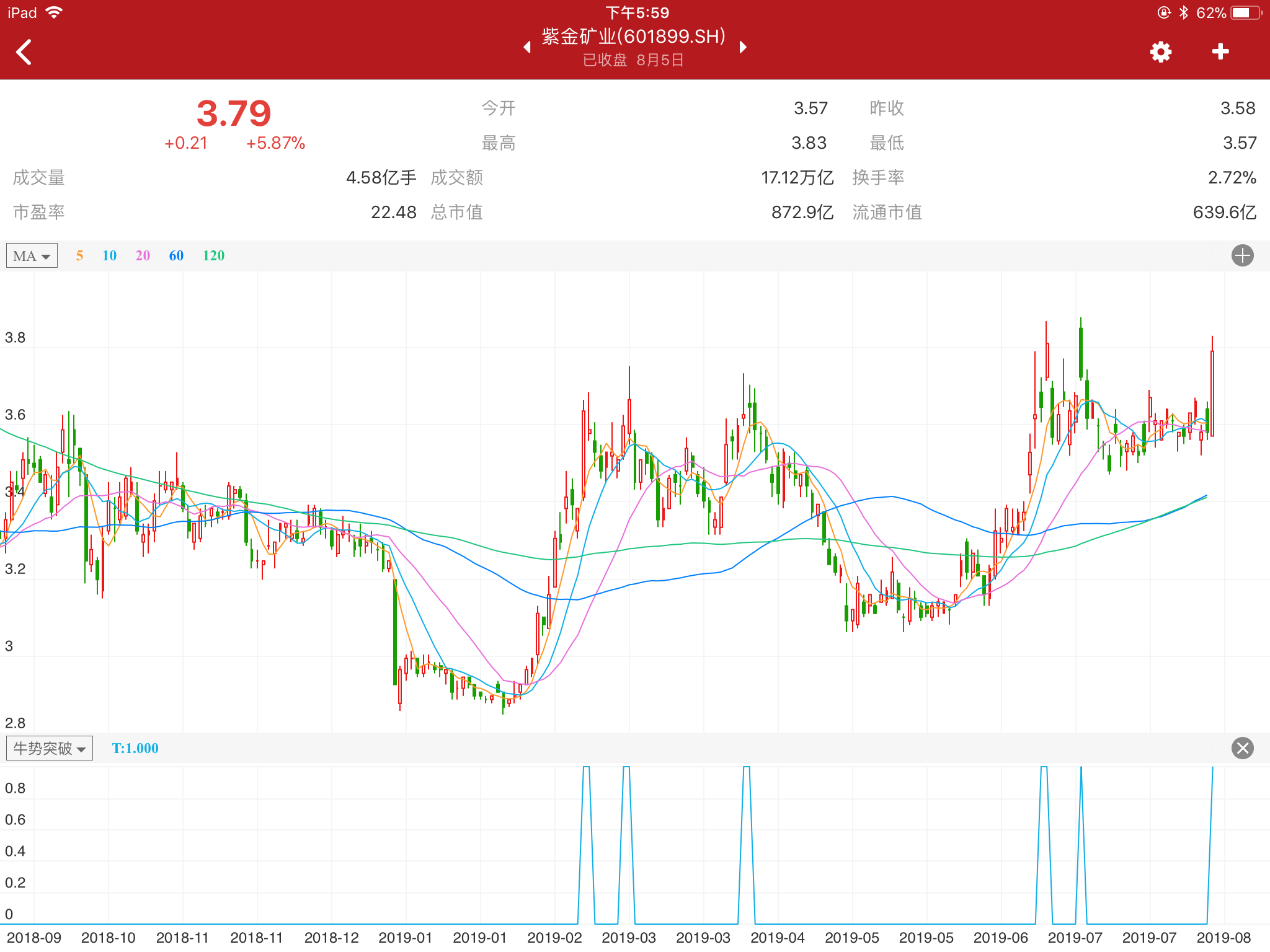The width and height of the screenshot is (1270, 952).
Task: Select the green MA 120 legend
Action: click(x=213, y=255)
